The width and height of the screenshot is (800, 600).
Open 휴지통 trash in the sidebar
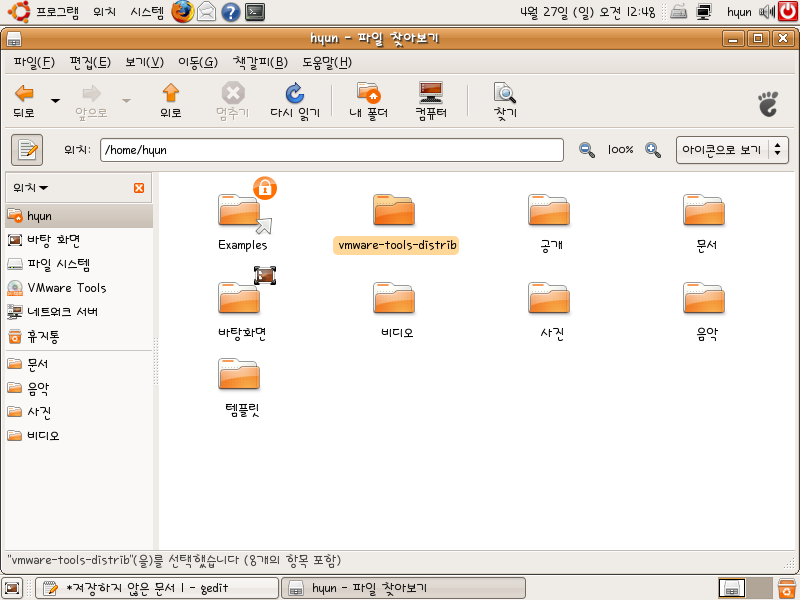(x=79, y=336)
